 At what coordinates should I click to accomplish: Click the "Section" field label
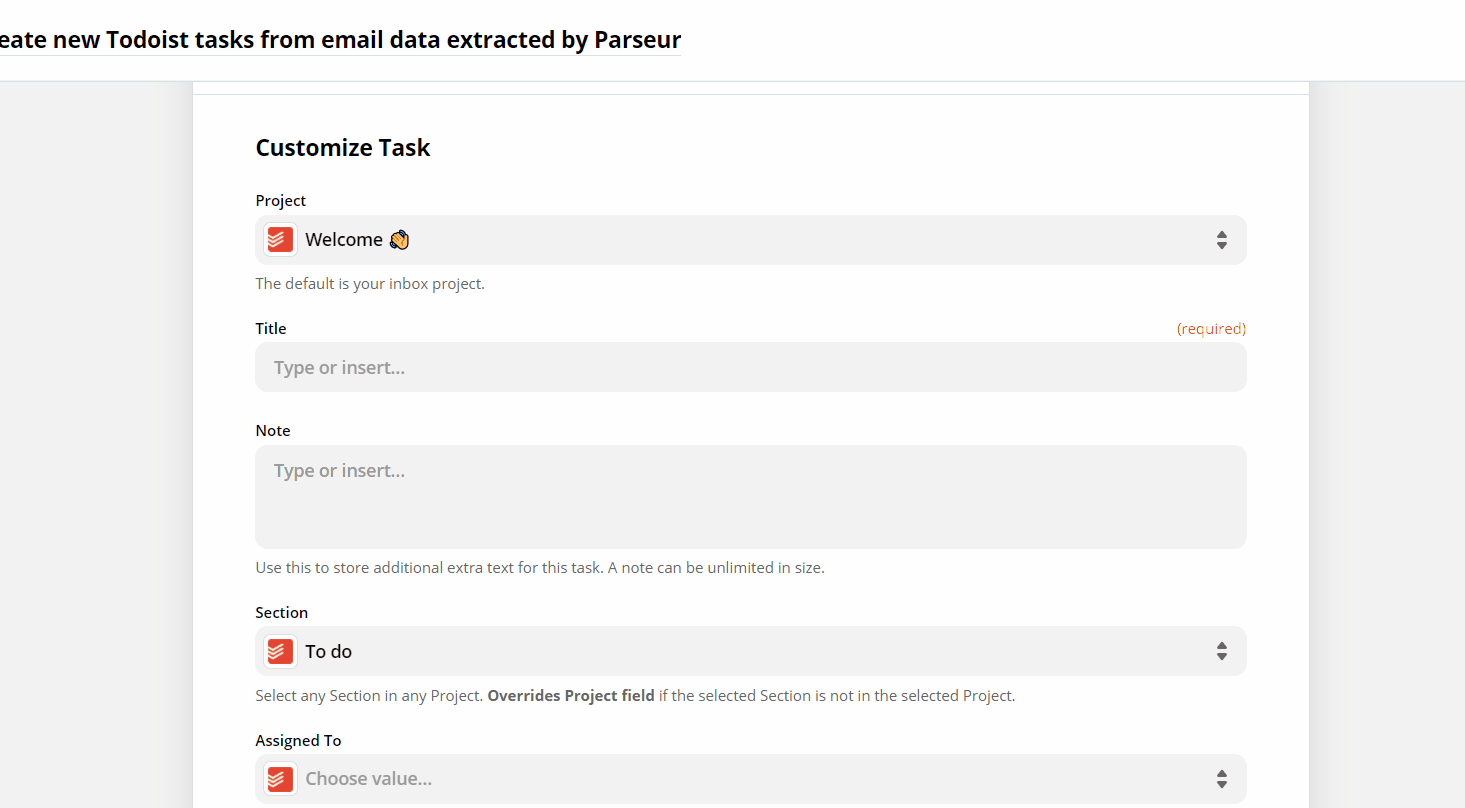tap(281, 612)
